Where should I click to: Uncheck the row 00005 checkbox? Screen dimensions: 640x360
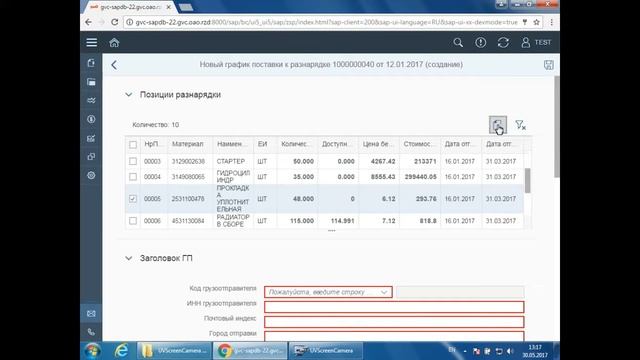coord(133,199)
